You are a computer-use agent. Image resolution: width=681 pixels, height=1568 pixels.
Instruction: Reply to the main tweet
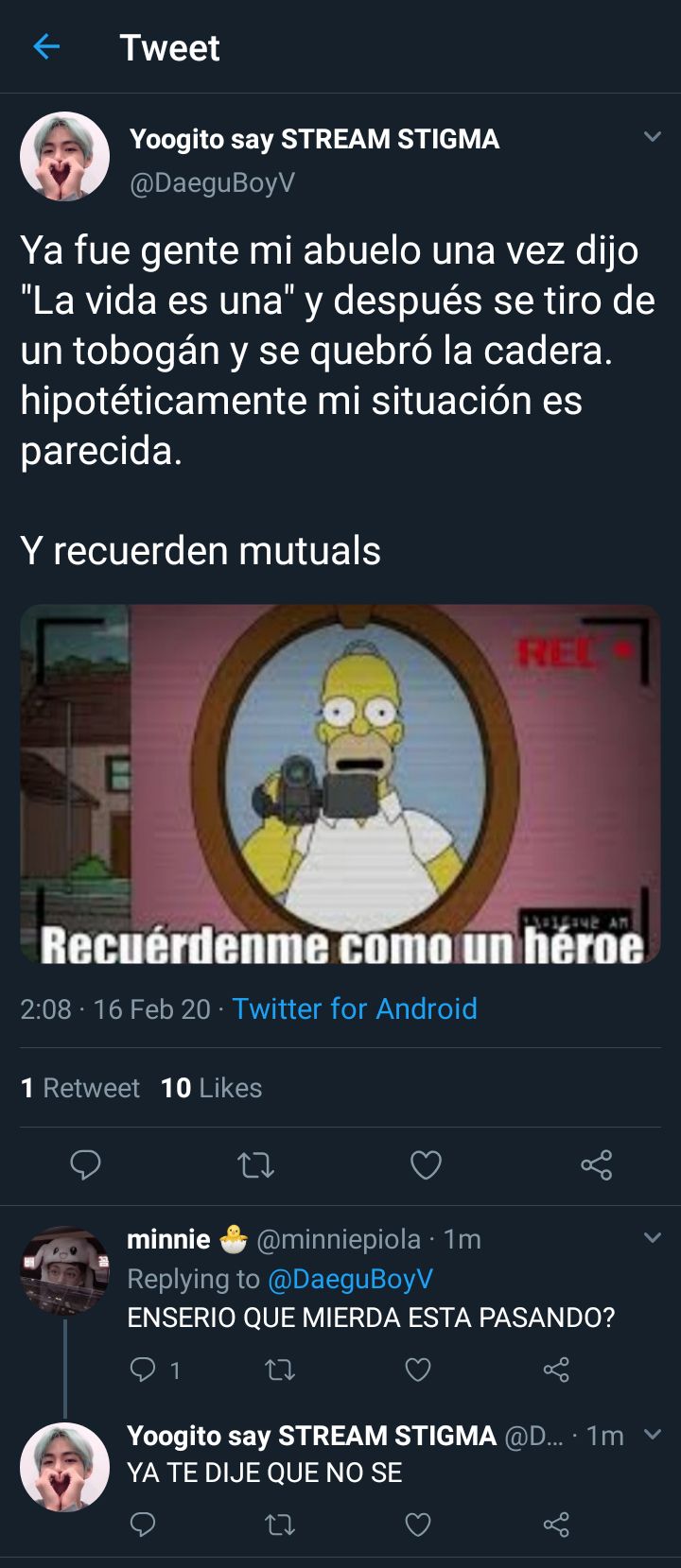[x=85, y=1164]
